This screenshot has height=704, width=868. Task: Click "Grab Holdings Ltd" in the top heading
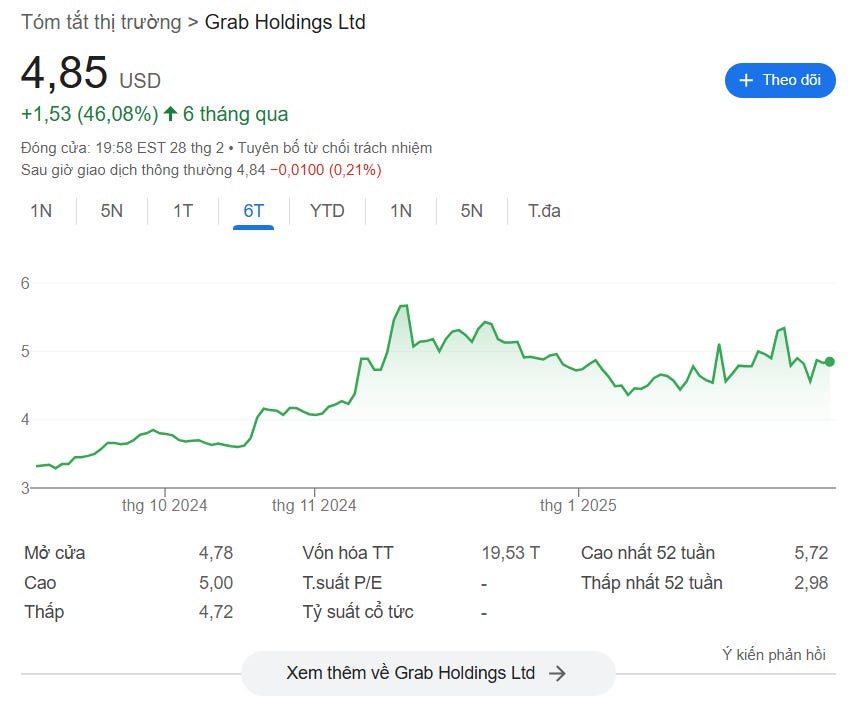coord(285,22)
